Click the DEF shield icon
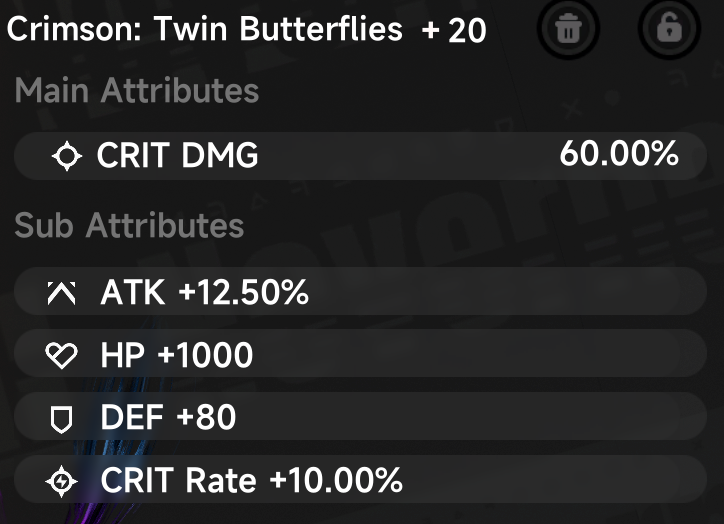Image resolution: width=724 pixels, height=524 pixels. tap(61, 419)
